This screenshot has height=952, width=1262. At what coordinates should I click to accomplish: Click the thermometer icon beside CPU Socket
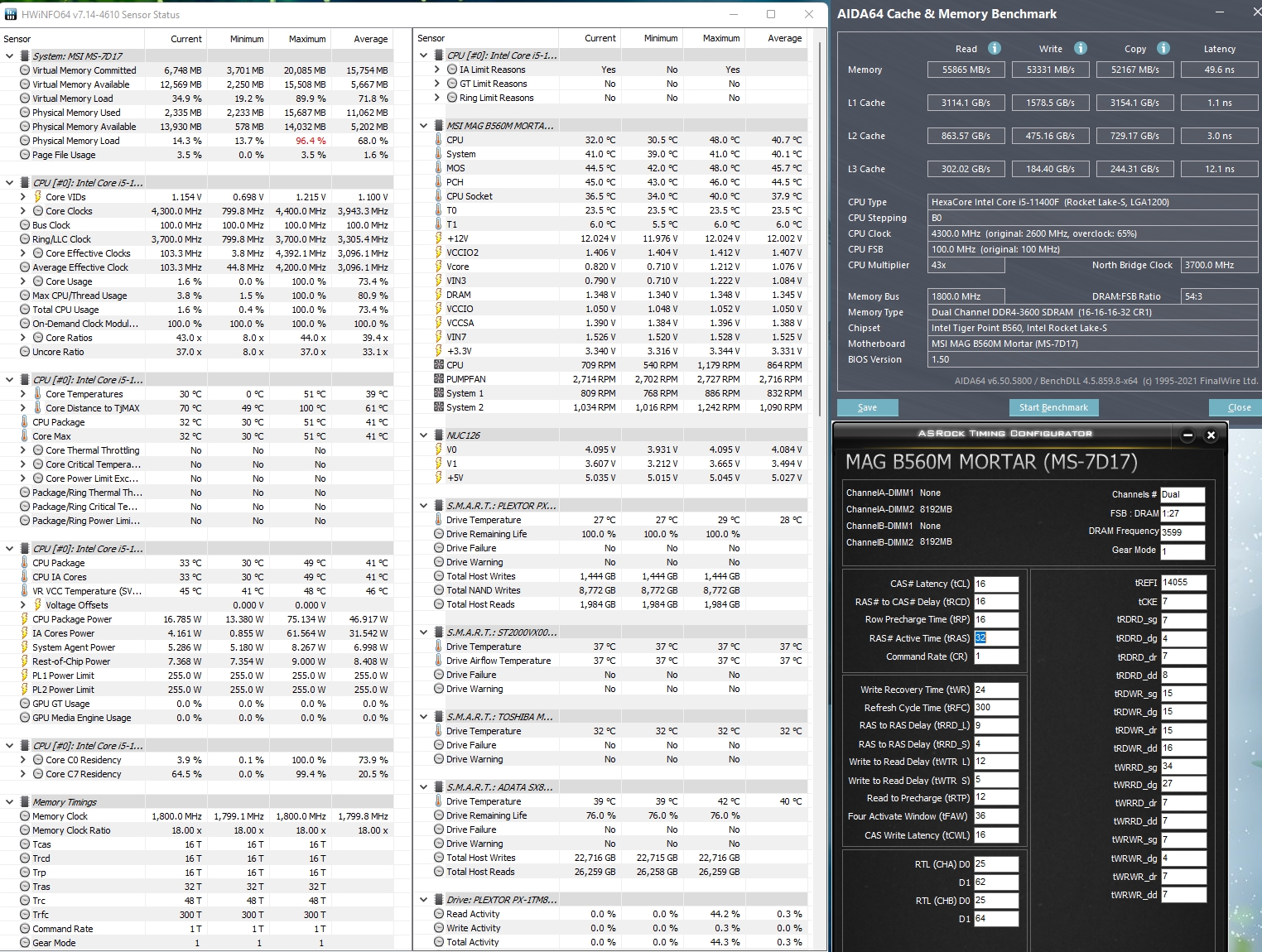tap(439, 196)
